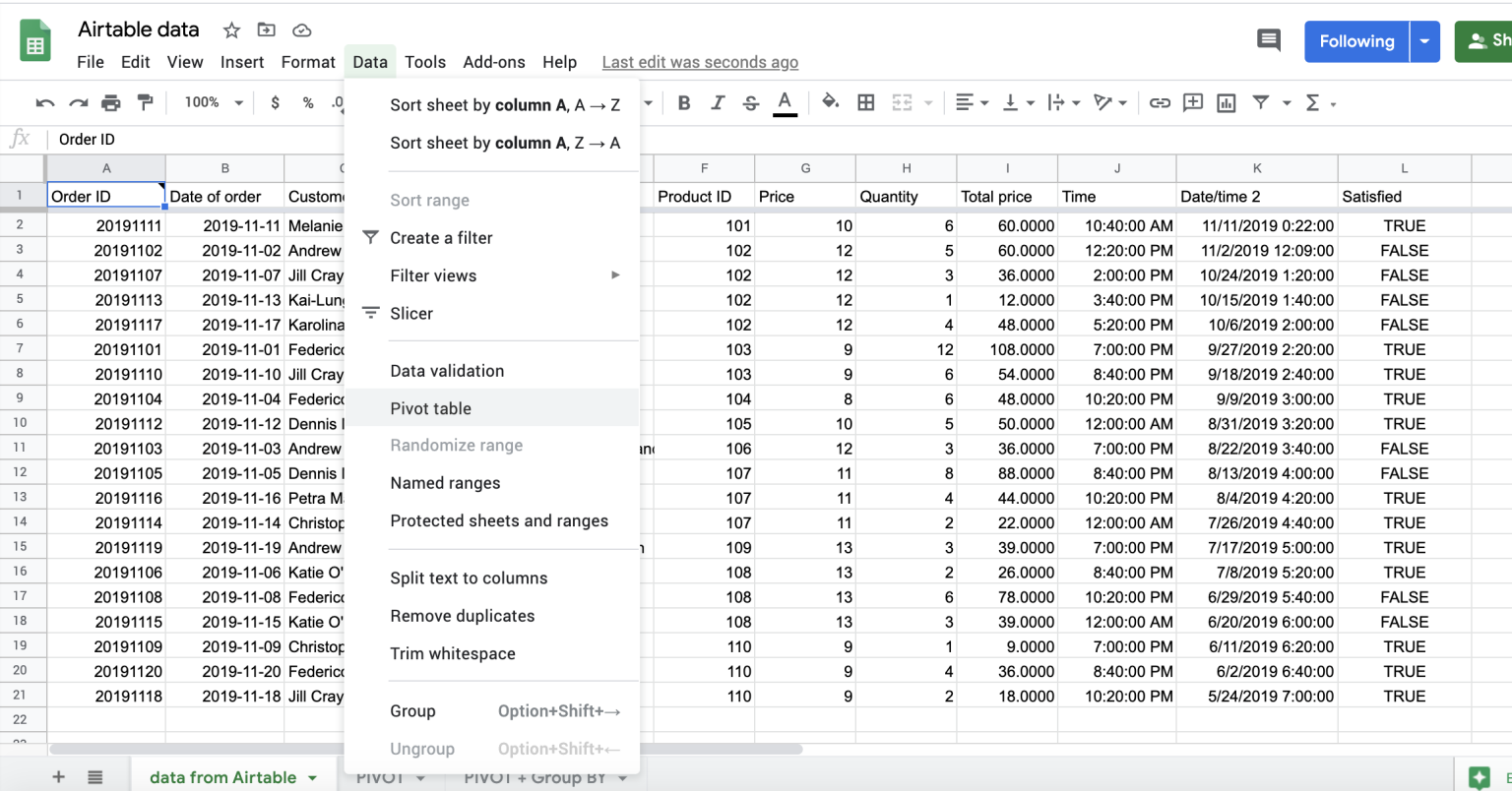Click the Following button
Screen dimensions: 1512x791
coord(1355,41)
